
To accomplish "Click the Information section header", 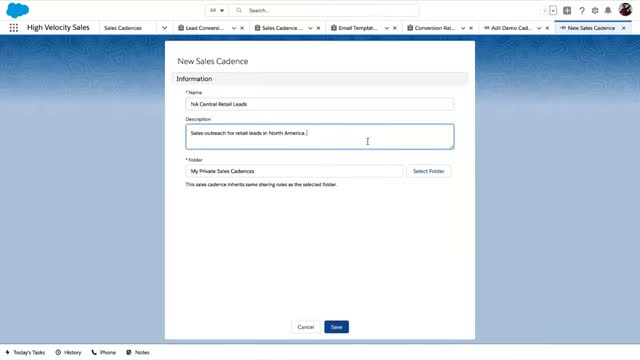I will (320, 79).
